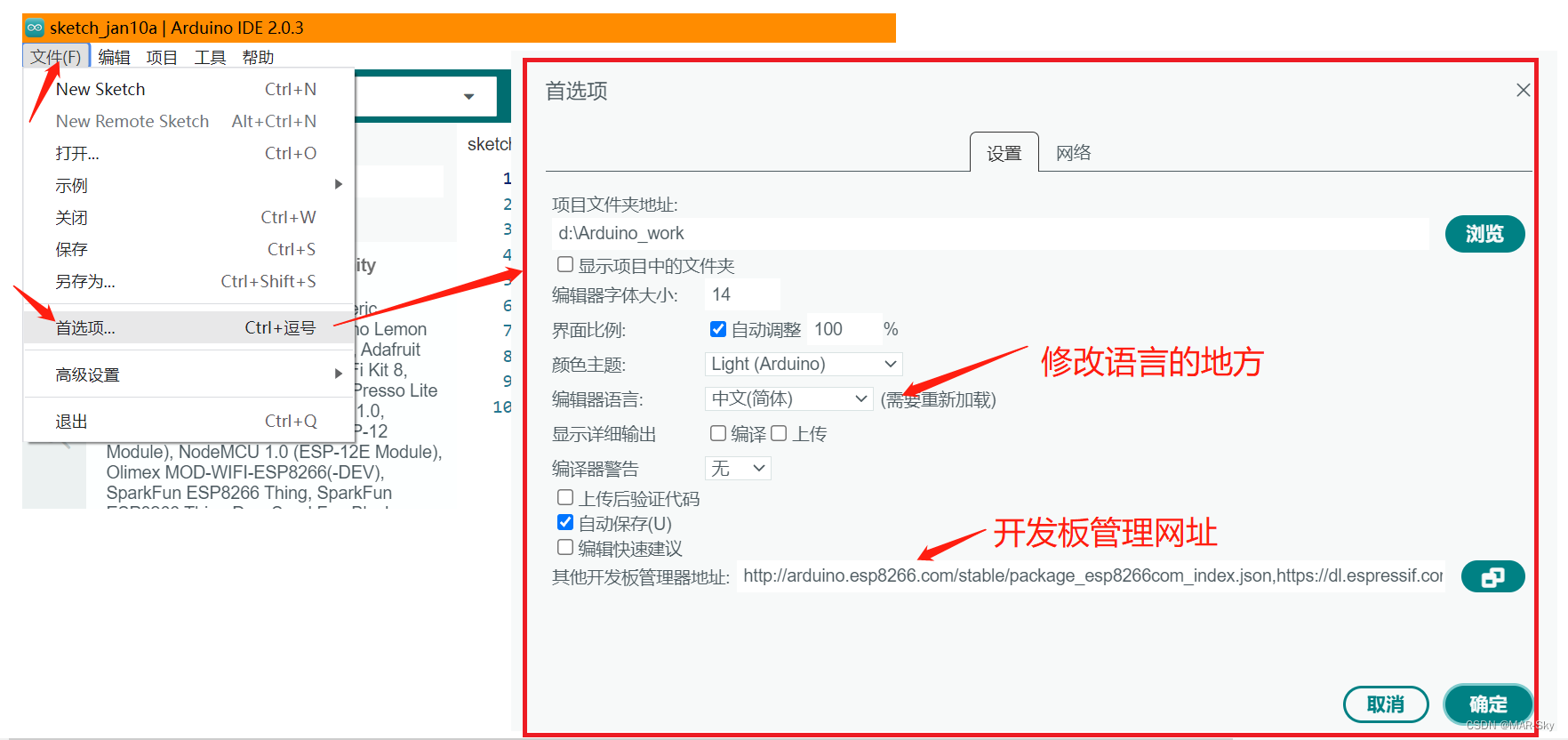Open the 编辑器语言 中文(简体) dropdown

[x=789, y=398]
